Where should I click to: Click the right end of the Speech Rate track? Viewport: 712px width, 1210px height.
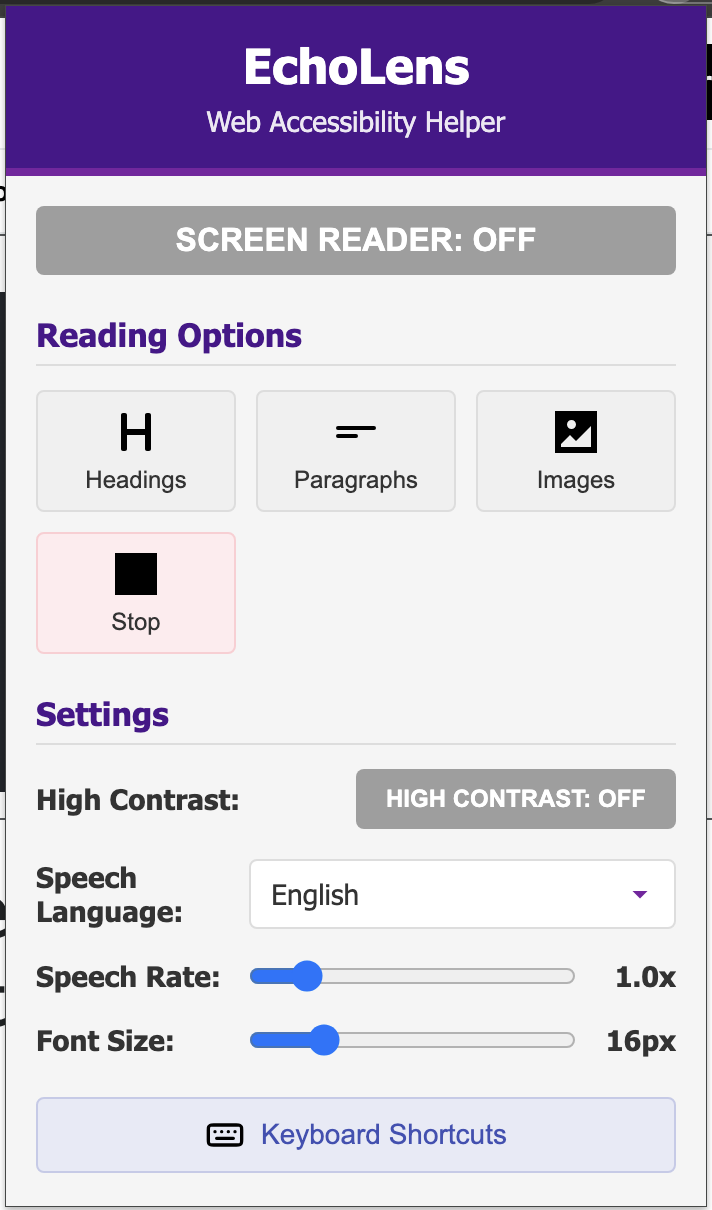pyautogui.click(x=568, y=976)
